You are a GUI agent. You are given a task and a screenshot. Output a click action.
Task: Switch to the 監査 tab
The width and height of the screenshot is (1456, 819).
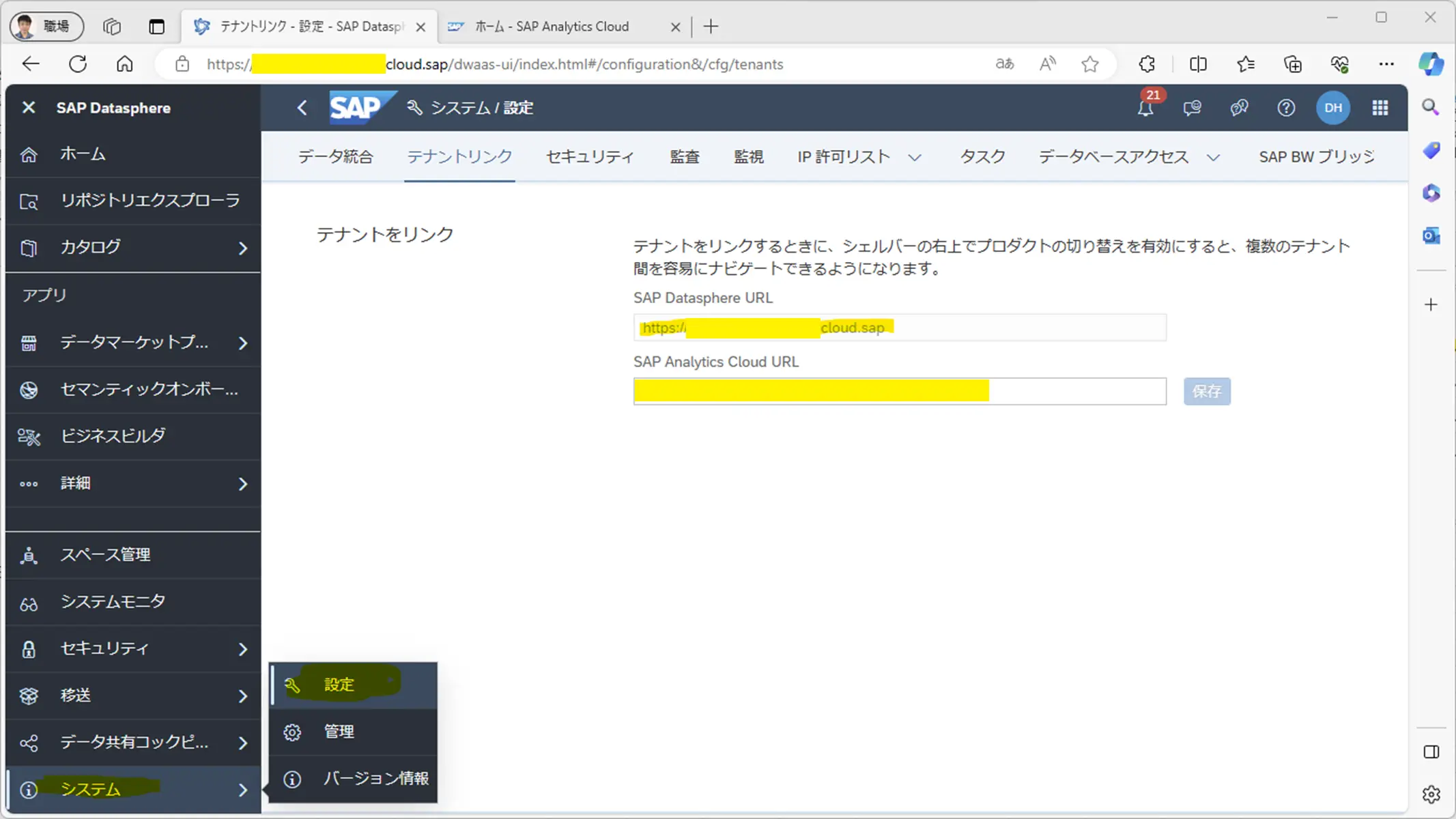click(x=685, y=157)
